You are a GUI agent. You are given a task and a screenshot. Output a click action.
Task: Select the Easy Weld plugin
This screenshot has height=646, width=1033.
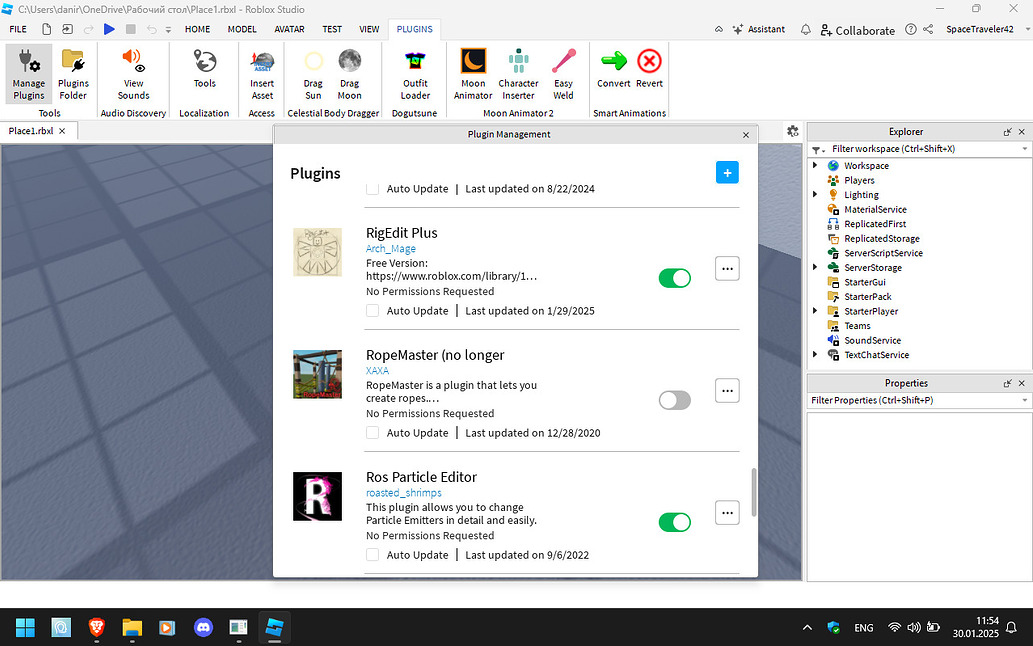[x=563, y=73]
